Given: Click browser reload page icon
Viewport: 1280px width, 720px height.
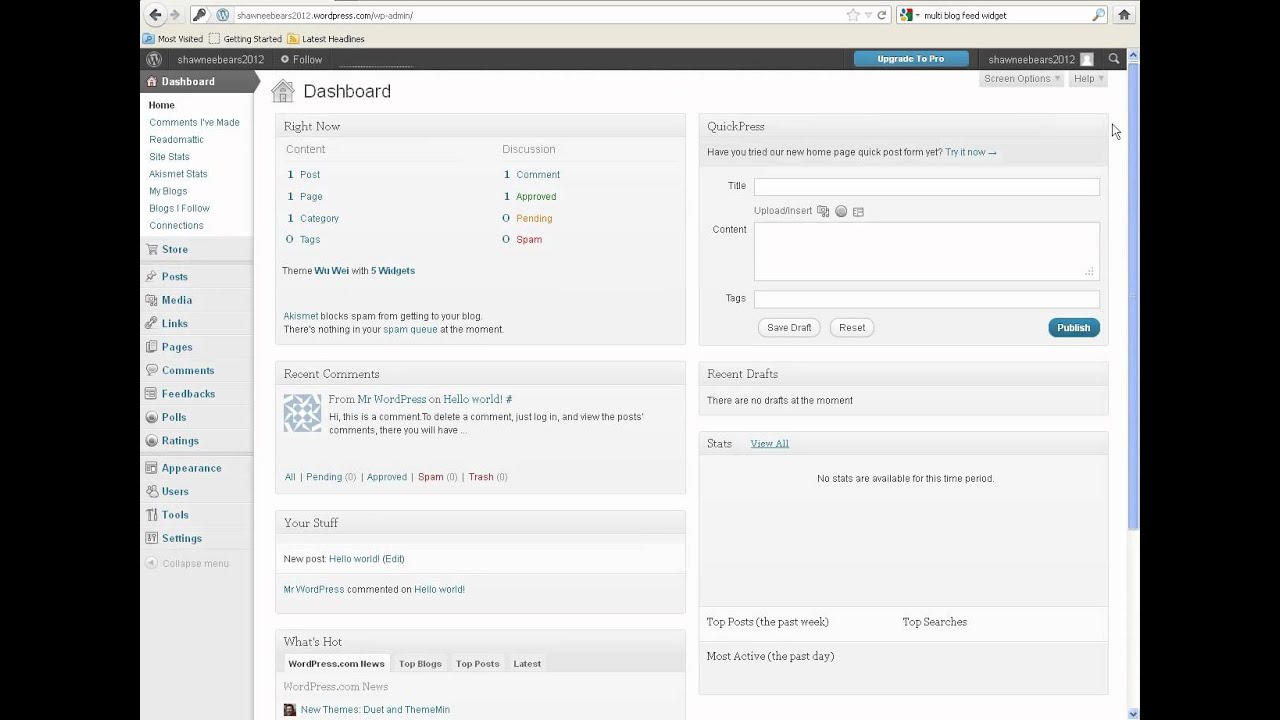Looking at the screenshot, I should tap(882, 15).
